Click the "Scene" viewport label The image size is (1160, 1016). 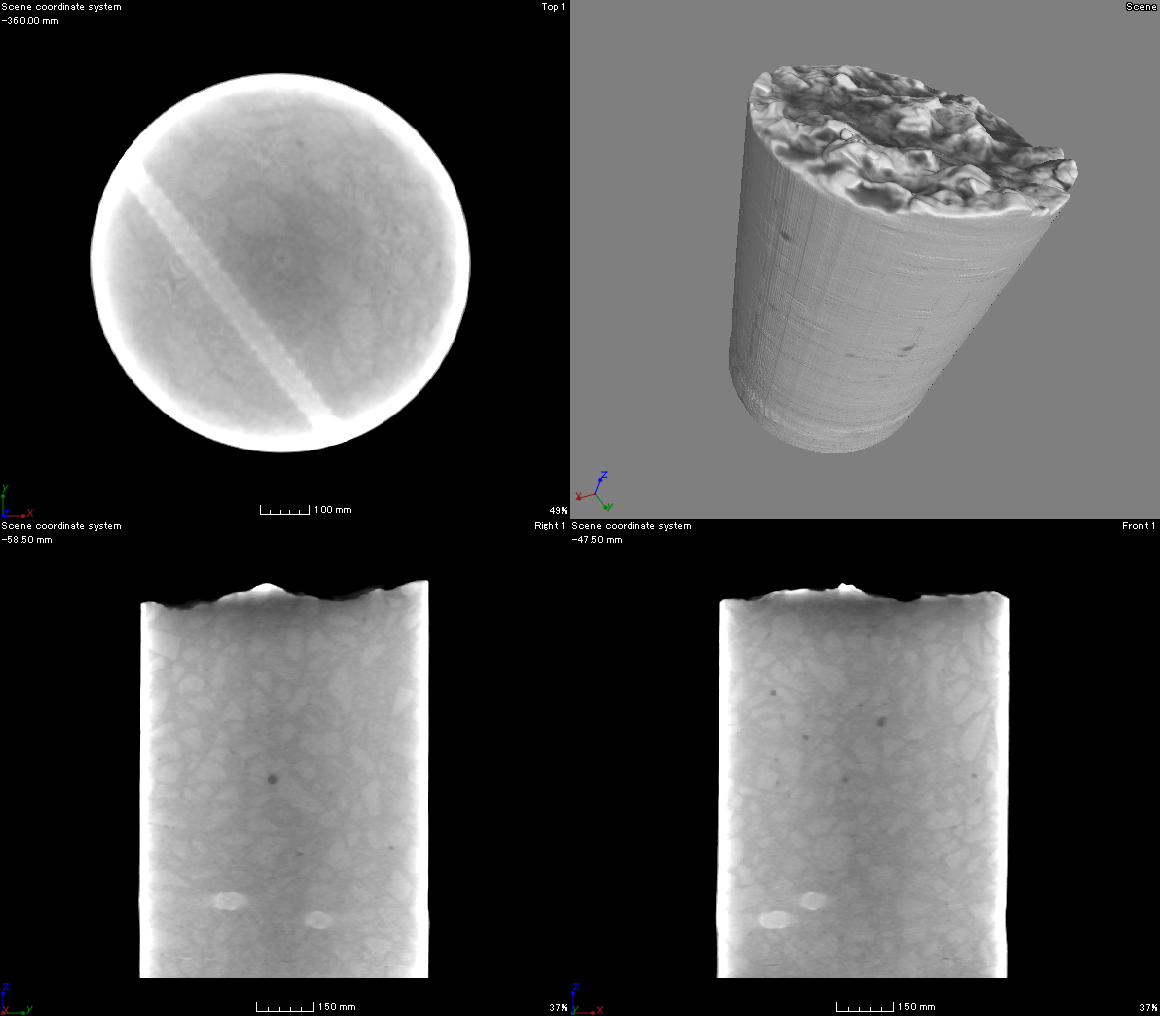tap(1141, 6)
